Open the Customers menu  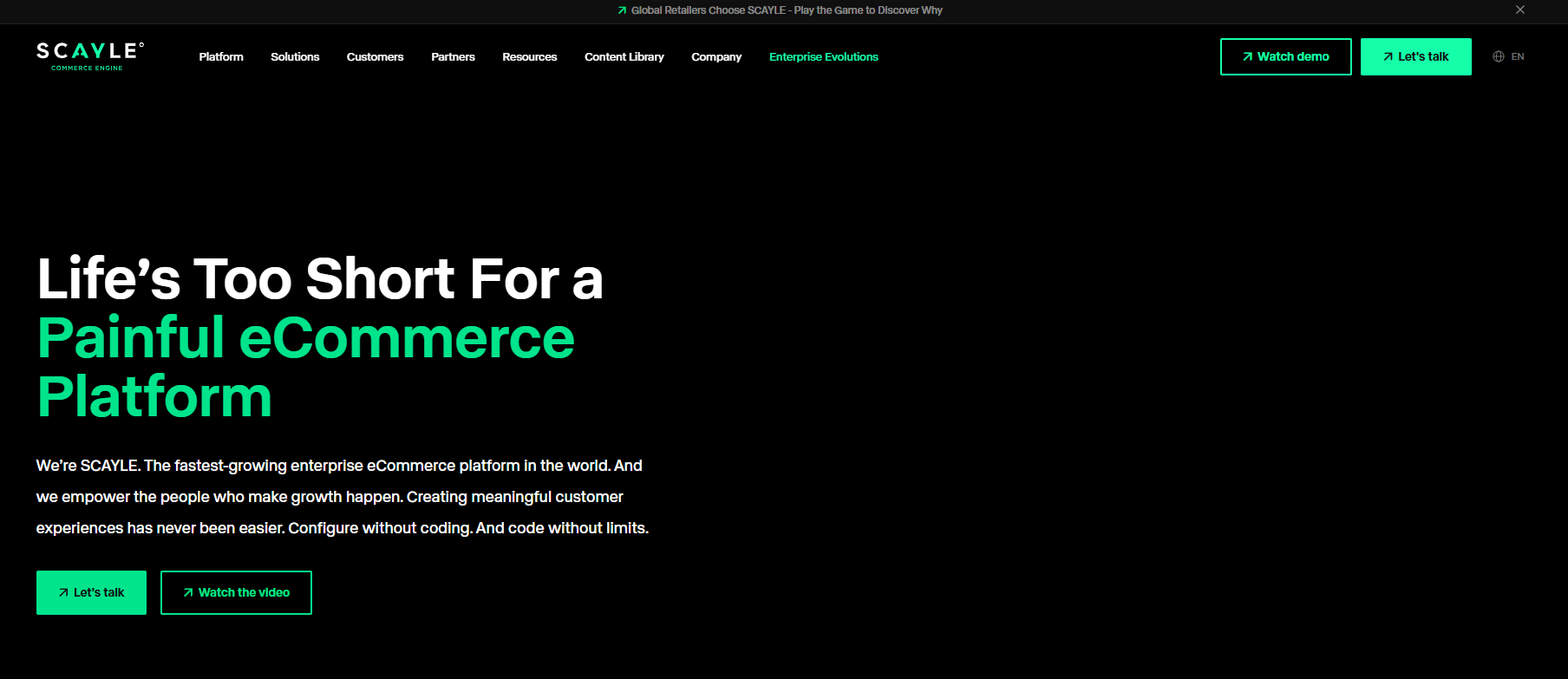376,56
